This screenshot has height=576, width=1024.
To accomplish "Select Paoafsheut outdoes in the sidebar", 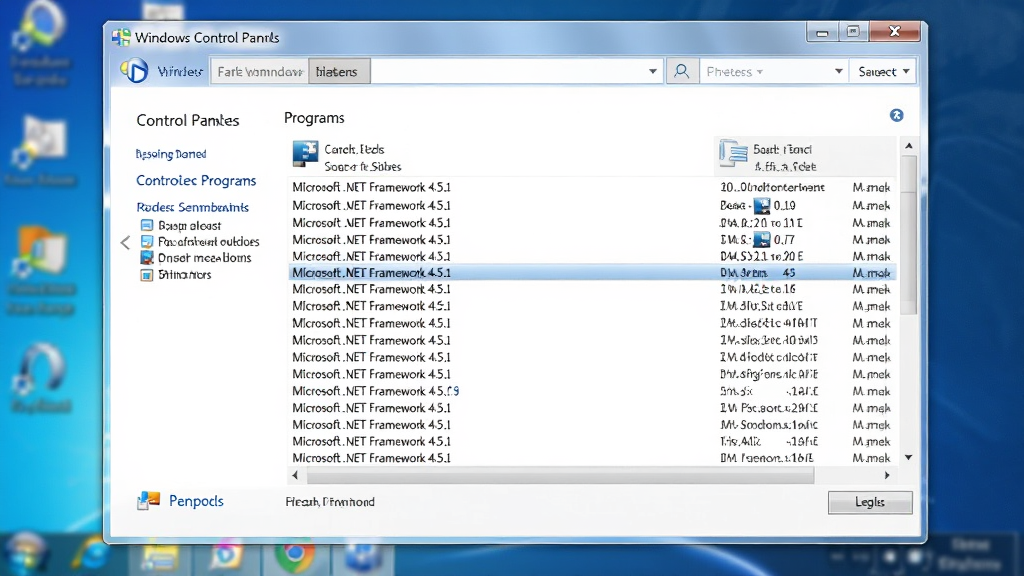I will [208, 242].
